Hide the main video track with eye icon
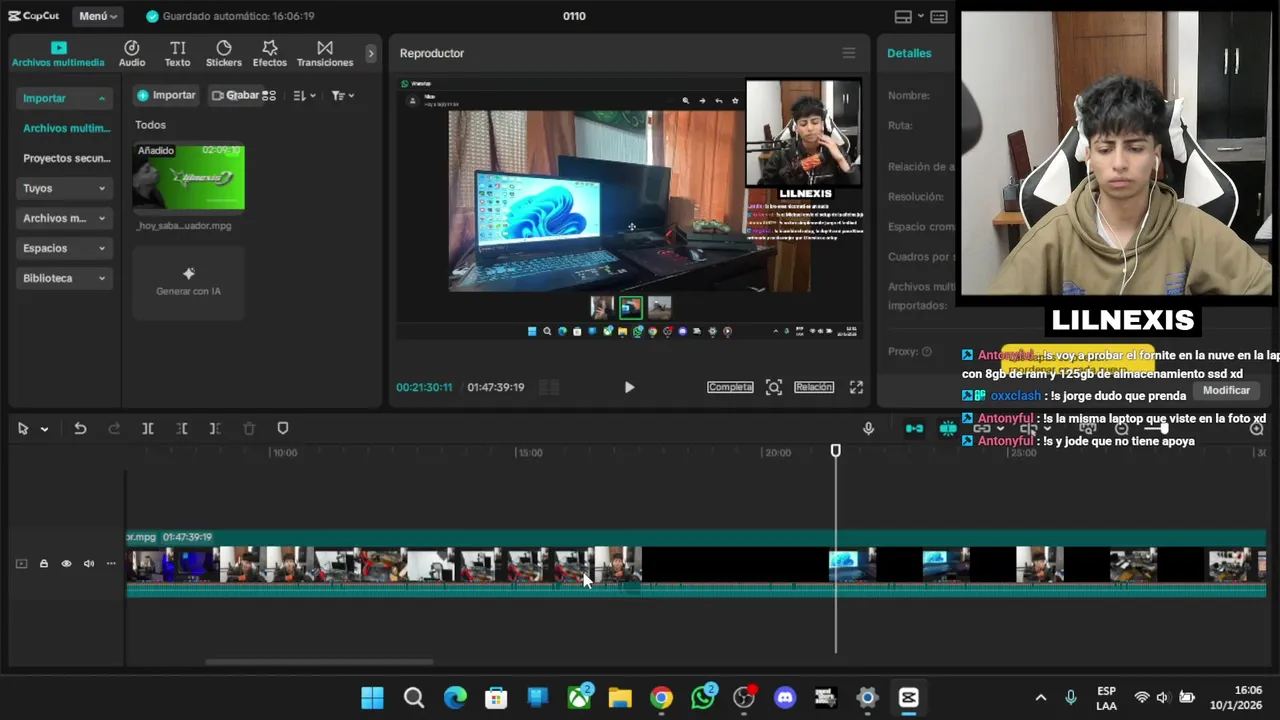 [x=66, y=564]
